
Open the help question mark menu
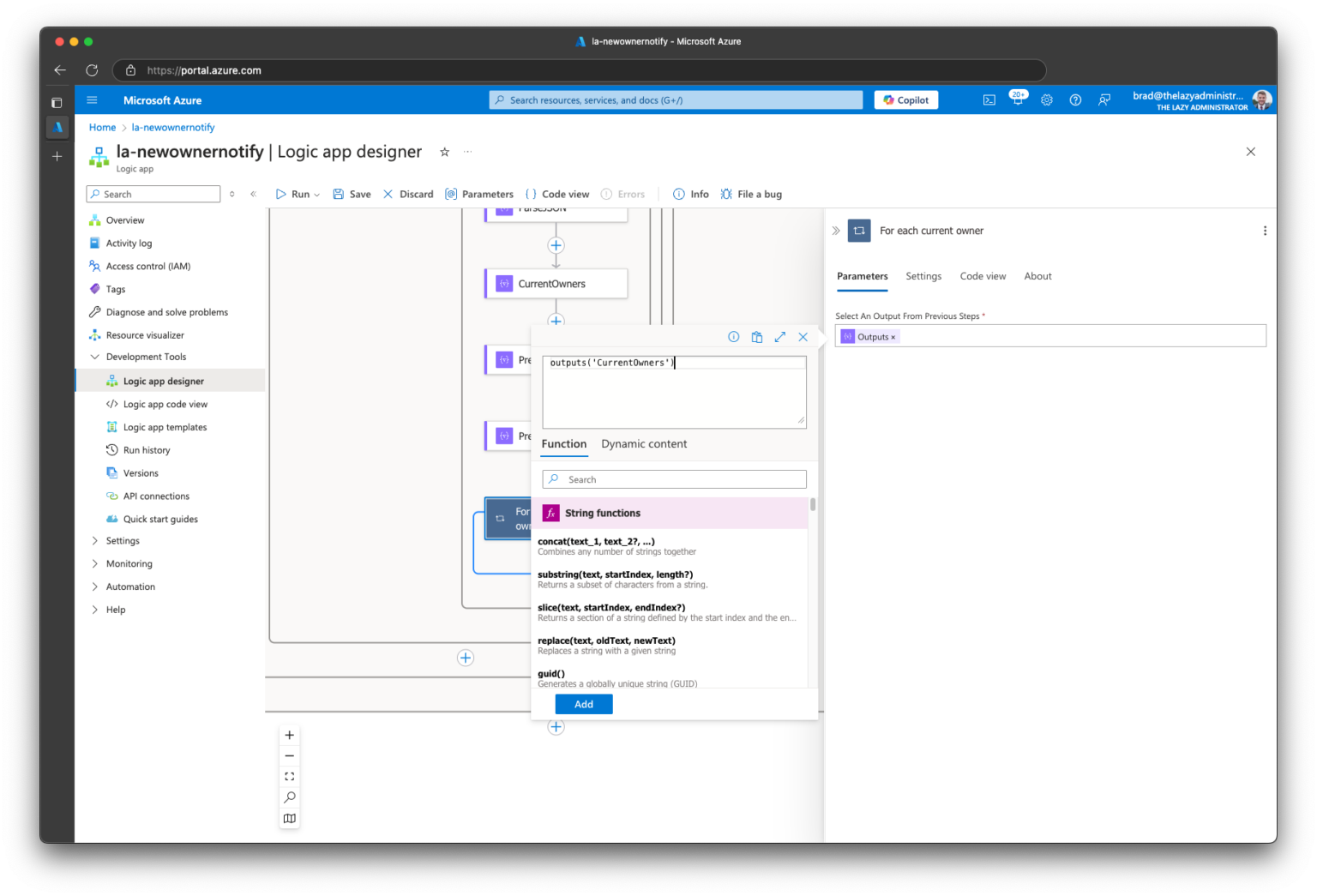tap(1075, 100)
